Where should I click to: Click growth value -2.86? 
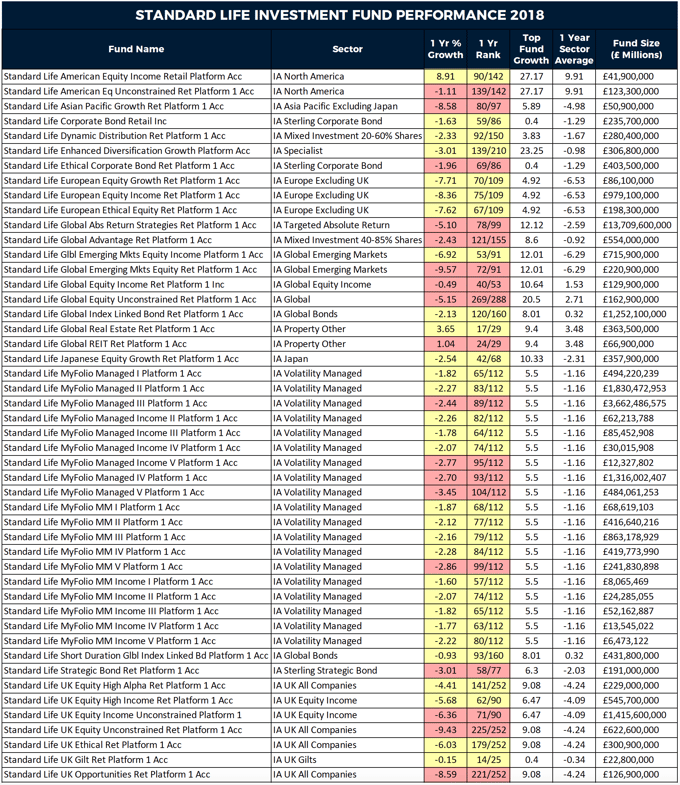coord(445,567)
